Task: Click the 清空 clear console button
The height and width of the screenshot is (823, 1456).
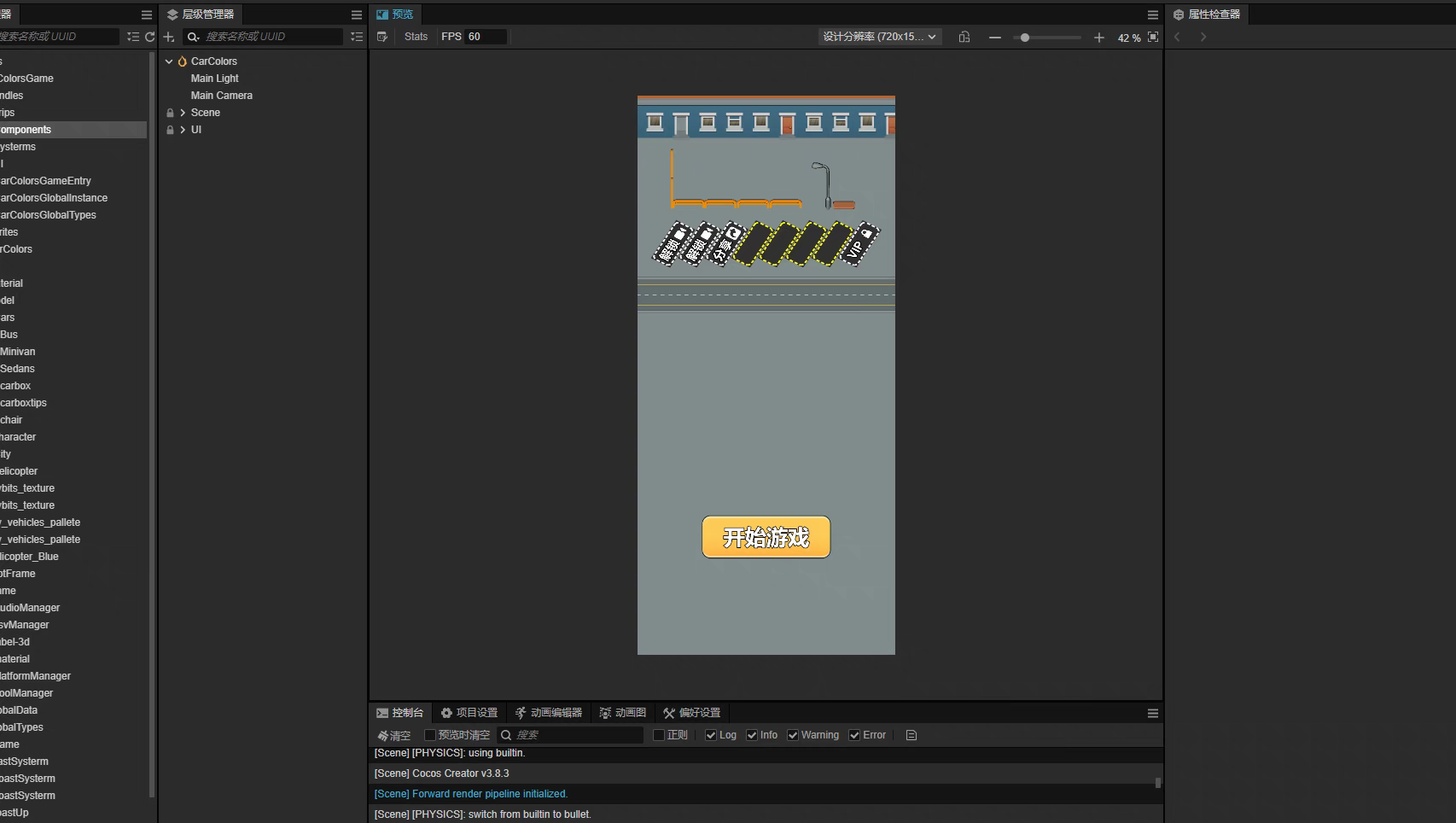Action: [x=393, y=735]
